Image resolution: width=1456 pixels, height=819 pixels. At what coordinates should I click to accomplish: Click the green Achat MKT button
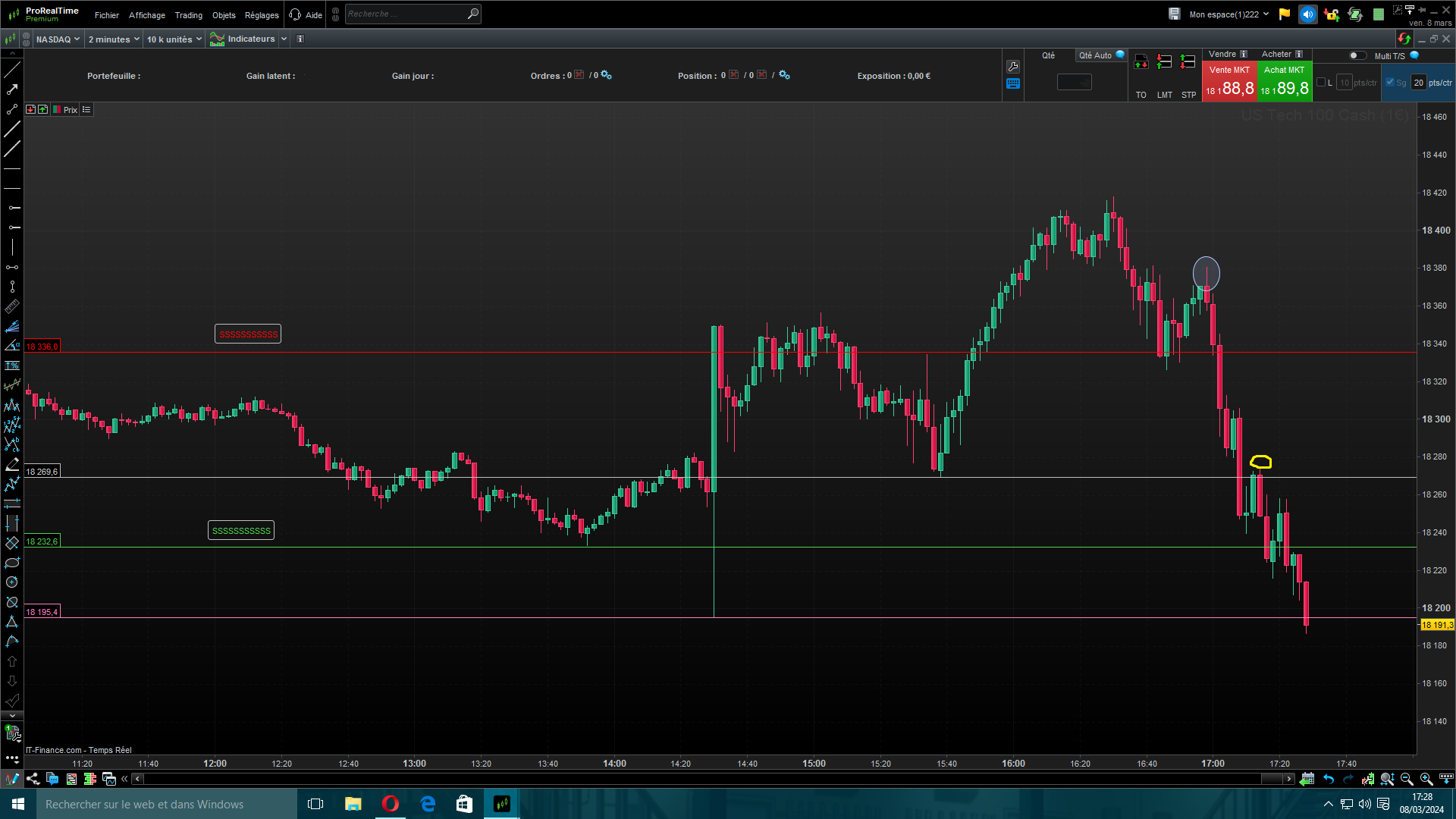tap(1284, 82)
